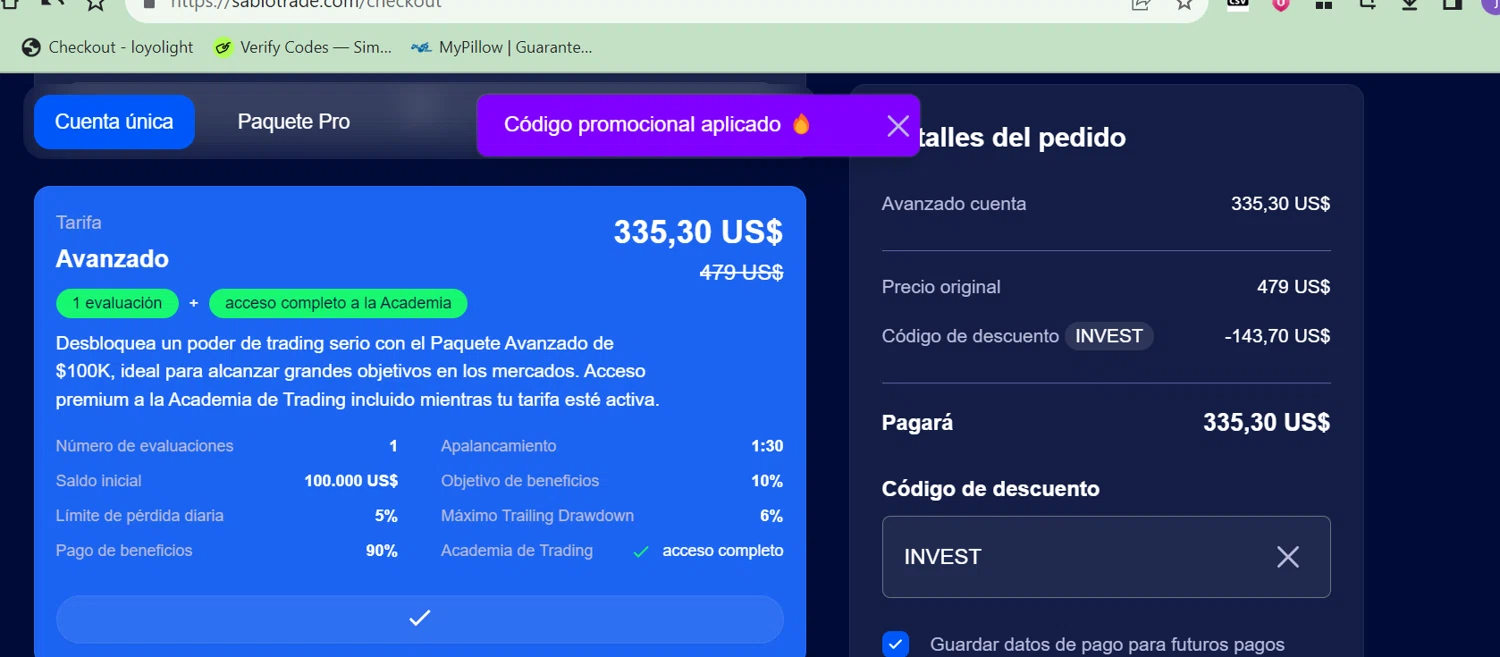Click the Avanzado plan title
1500x657 pixels.
[x=112, y=259]
